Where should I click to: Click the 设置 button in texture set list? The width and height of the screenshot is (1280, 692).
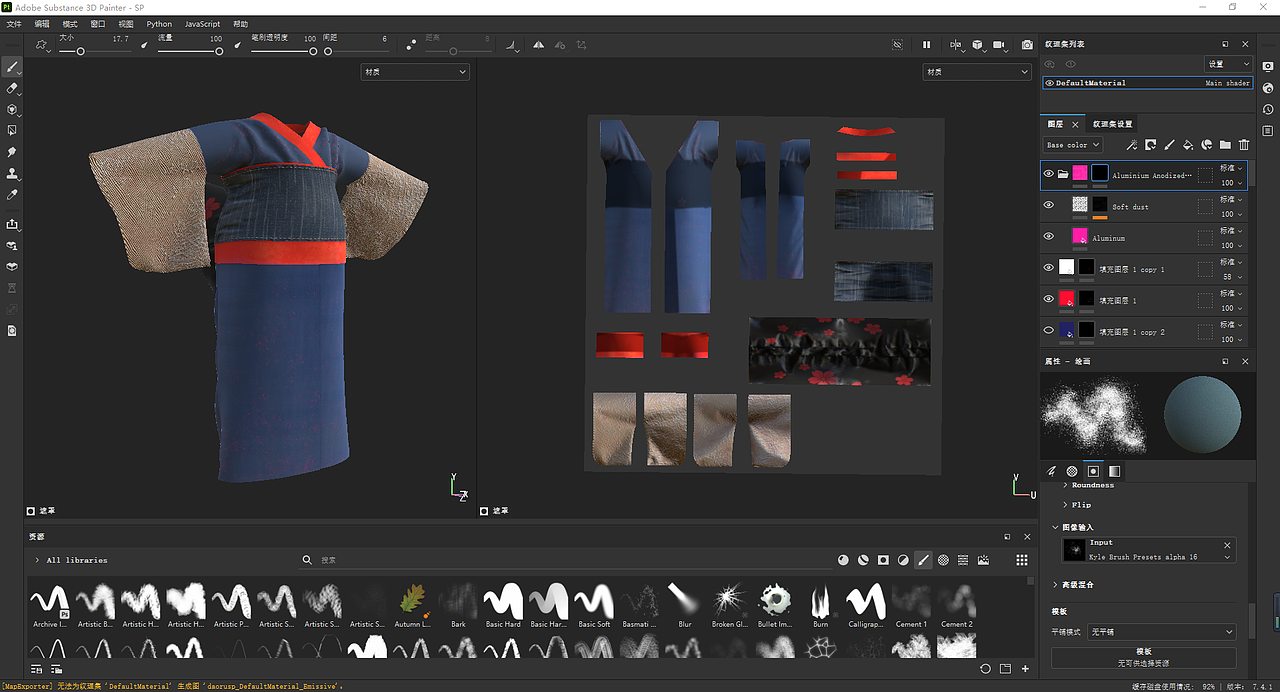(x=1229, y=63)
